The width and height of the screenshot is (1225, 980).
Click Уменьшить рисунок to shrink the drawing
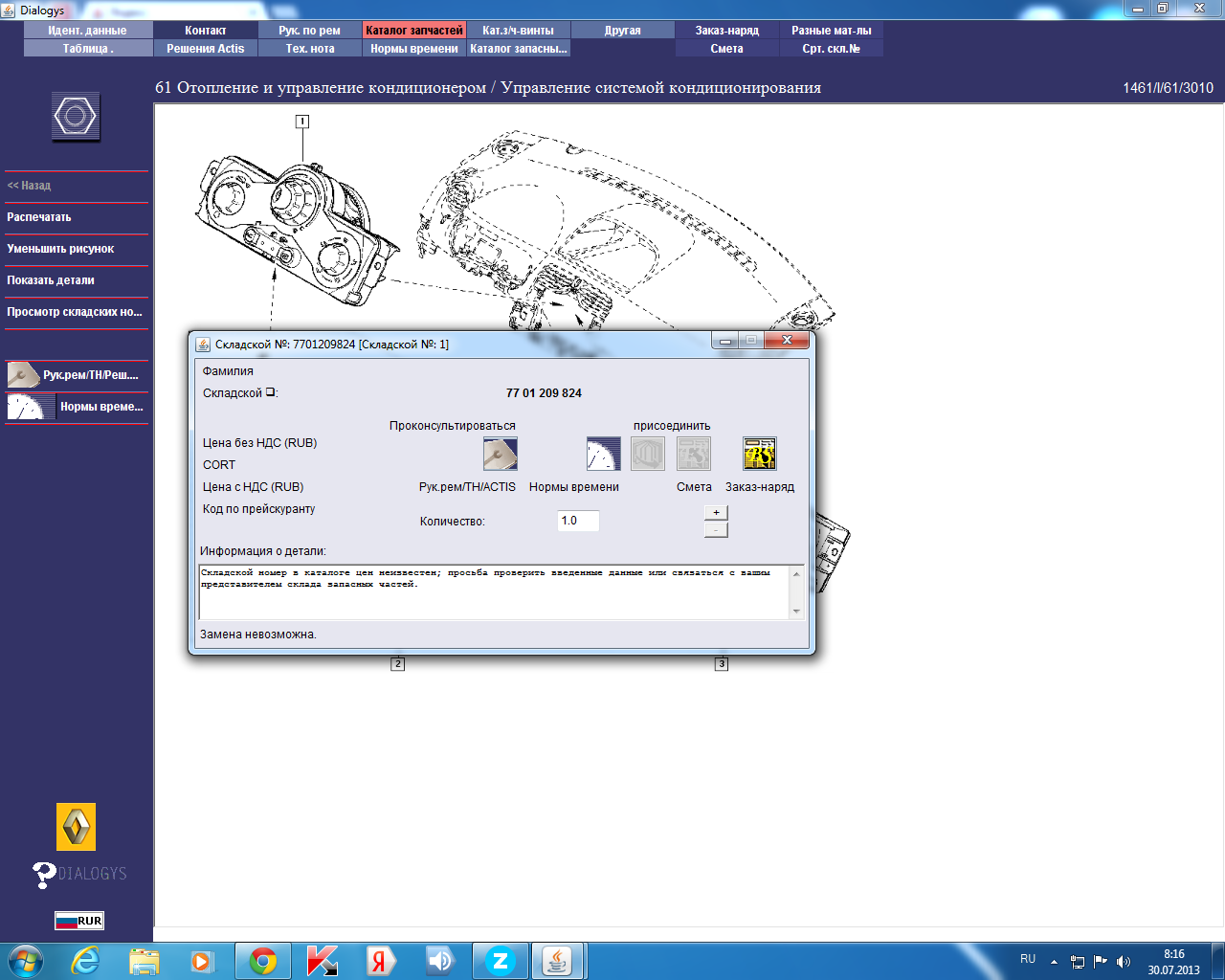[x=77, y=249]
